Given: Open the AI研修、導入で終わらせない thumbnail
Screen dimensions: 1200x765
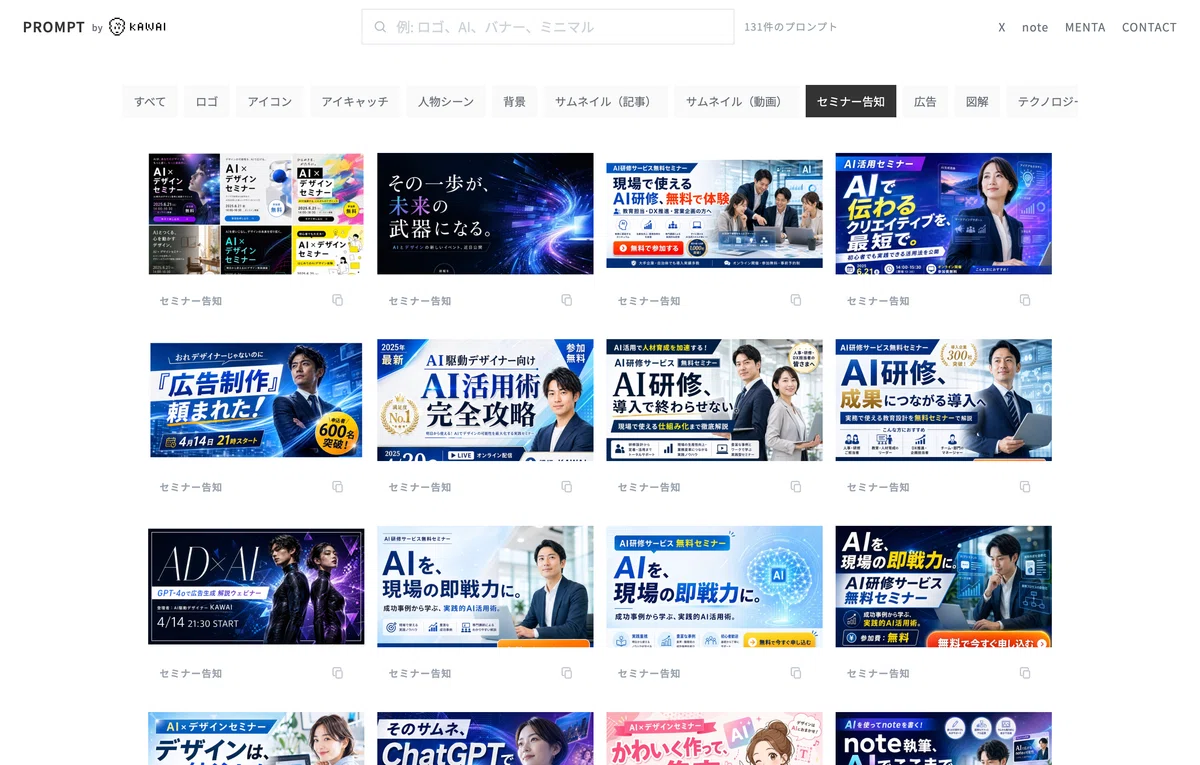Looking at the screenshot, I should click(x=714, y=400).
